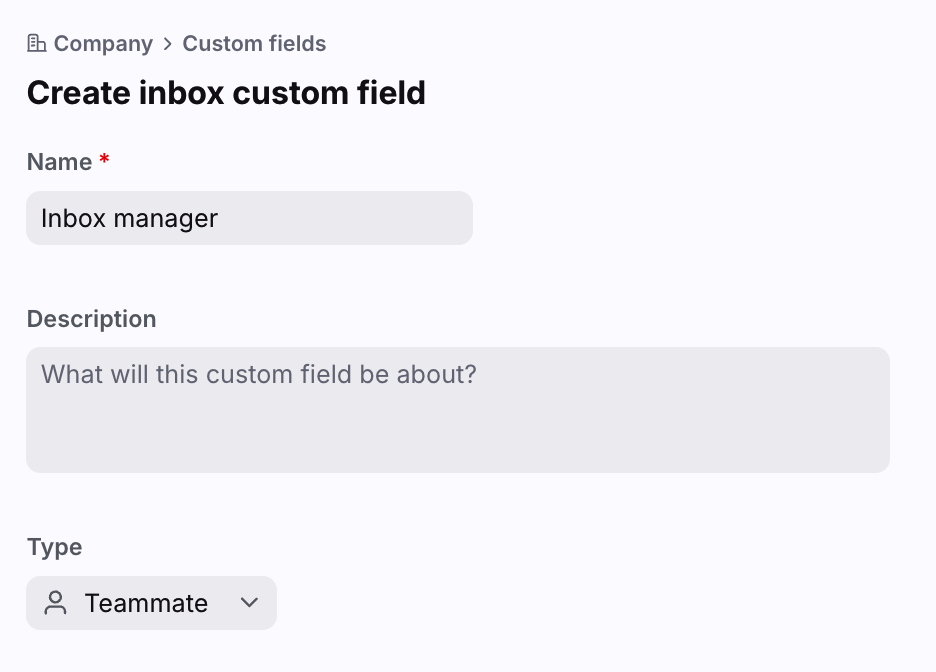Image resolution: width=936 pixels, height=672 pixels.
Task: Click the word "Company" in the breadcrumb
Action: point(103,44)
